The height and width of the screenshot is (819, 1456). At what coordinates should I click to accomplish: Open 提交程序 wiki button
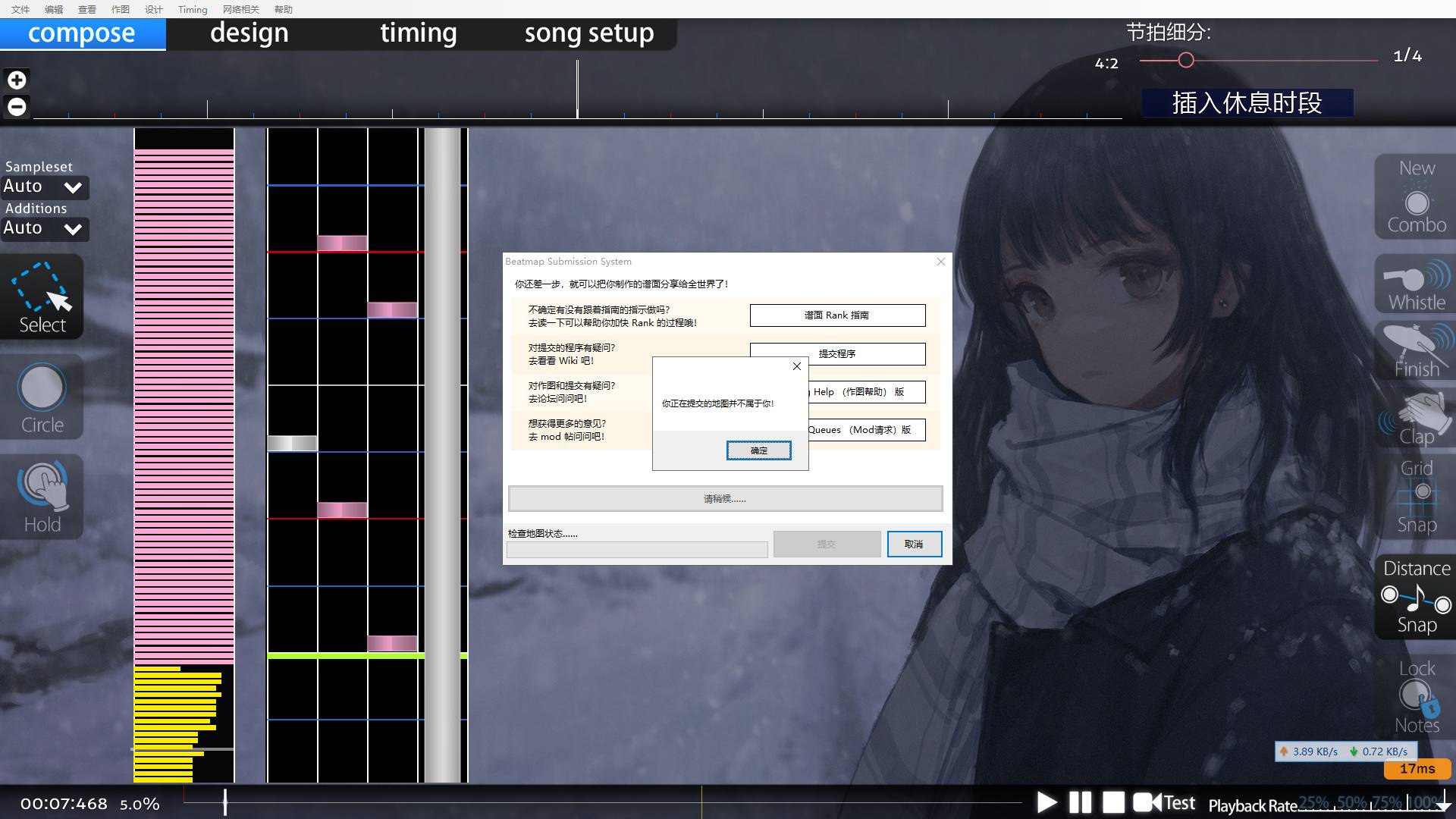pos(837,354)
